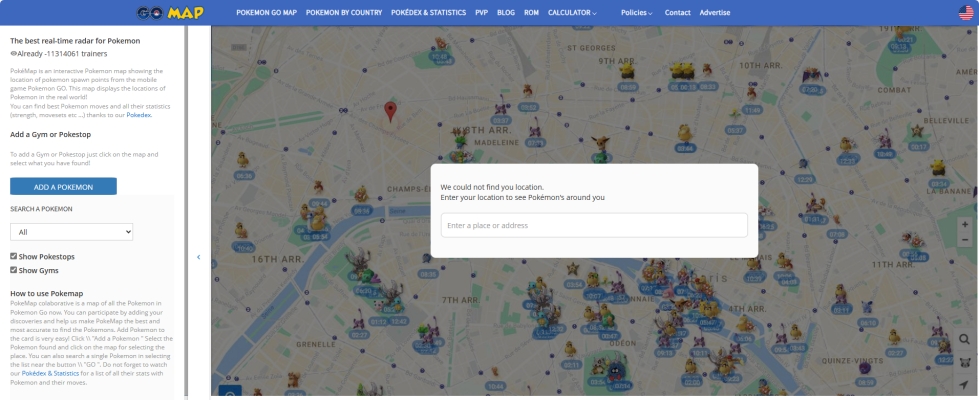
Task: Click the sidebar vertical scrollbar
Action: [185, 211]
